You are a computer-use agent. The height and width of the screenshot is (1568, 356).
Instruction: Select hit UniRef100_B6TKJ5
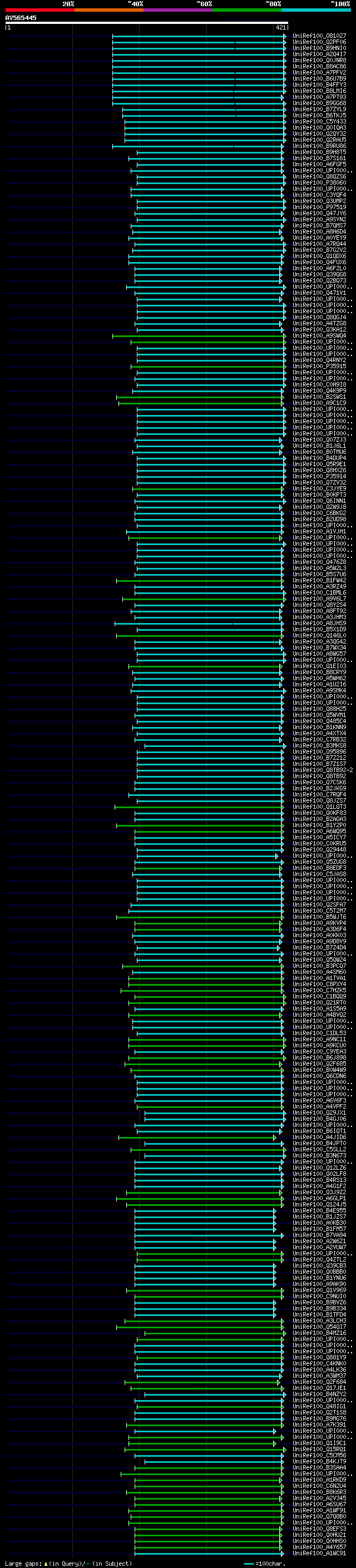coord(319,116)
